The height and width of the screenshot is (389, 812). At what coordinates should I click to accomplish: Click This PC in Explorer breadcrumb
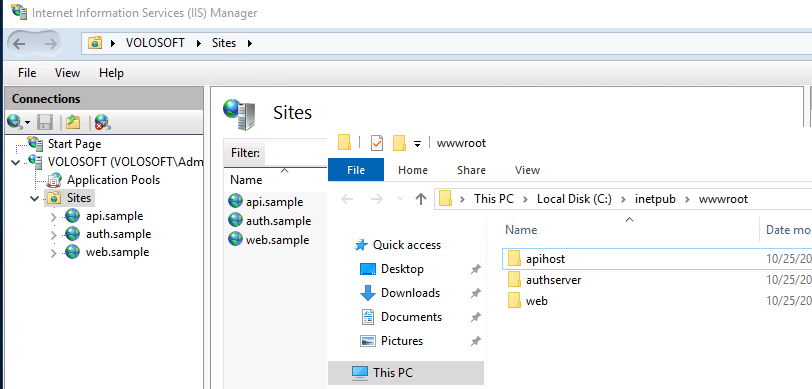click(494, 199)
